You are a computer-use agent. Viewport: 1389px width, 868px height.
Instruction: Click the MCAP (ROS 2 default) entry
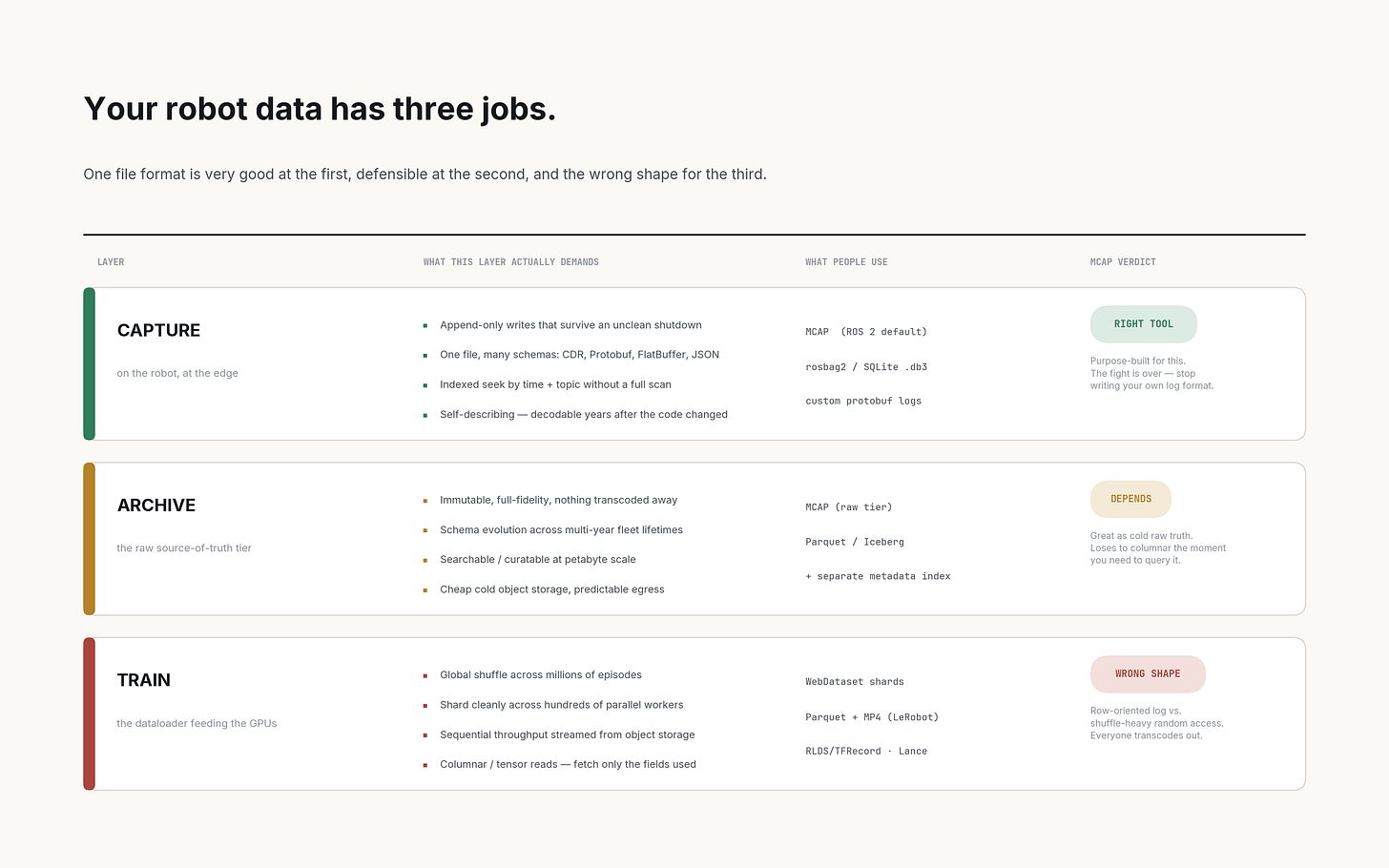pyautogui.click(x=866, y=332)
